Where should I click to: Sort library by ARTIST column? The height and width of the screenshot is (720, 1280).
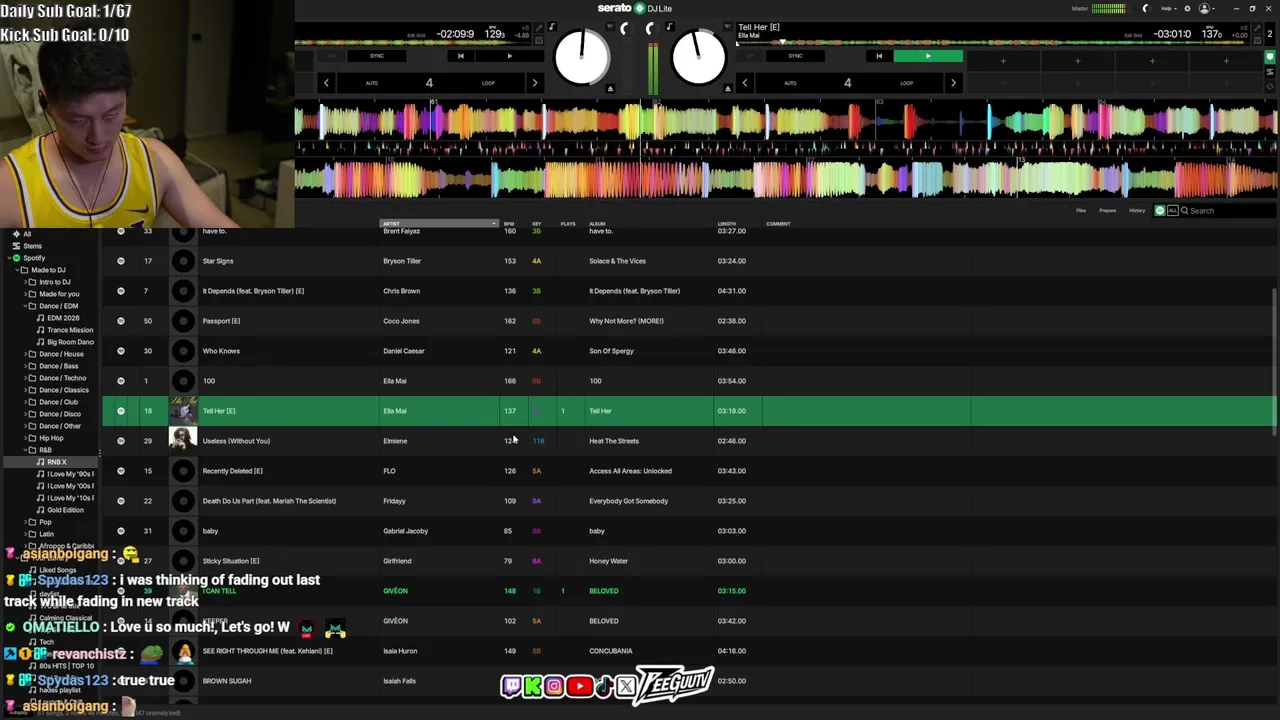click(x=439, y=224)
